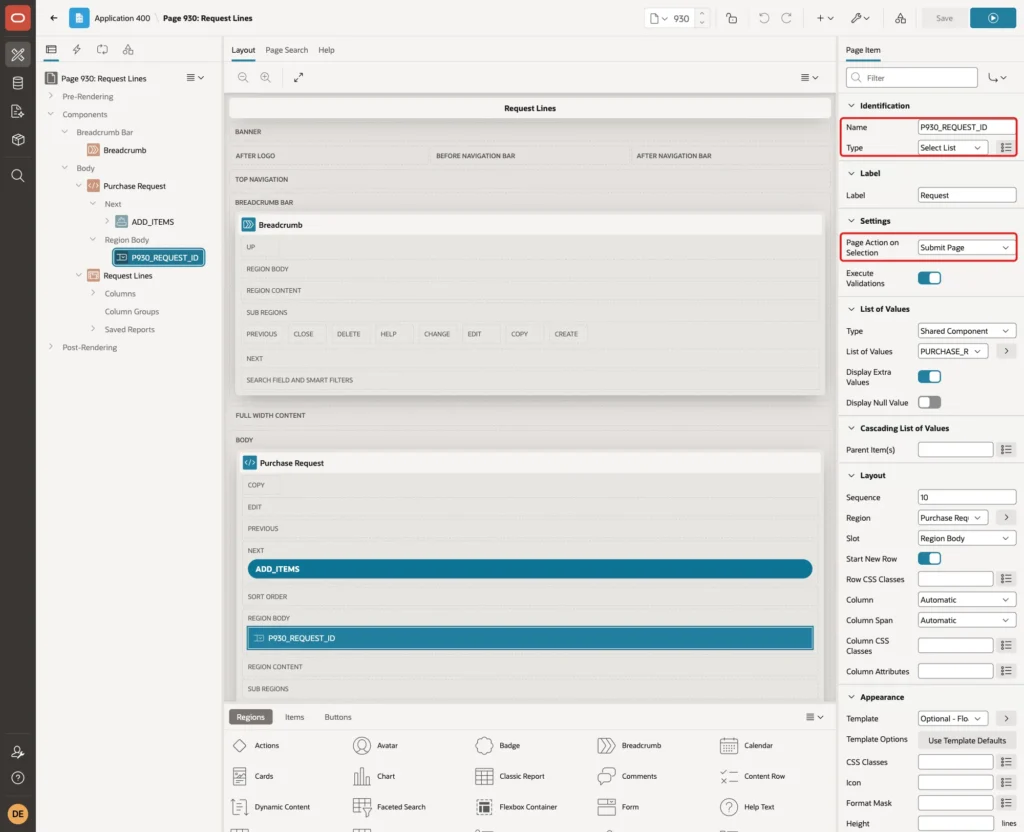The width and height of the screenshot is (1024, 832).
Task: Open the Page Action on Selection dropdown
Action: pos(967,248)
